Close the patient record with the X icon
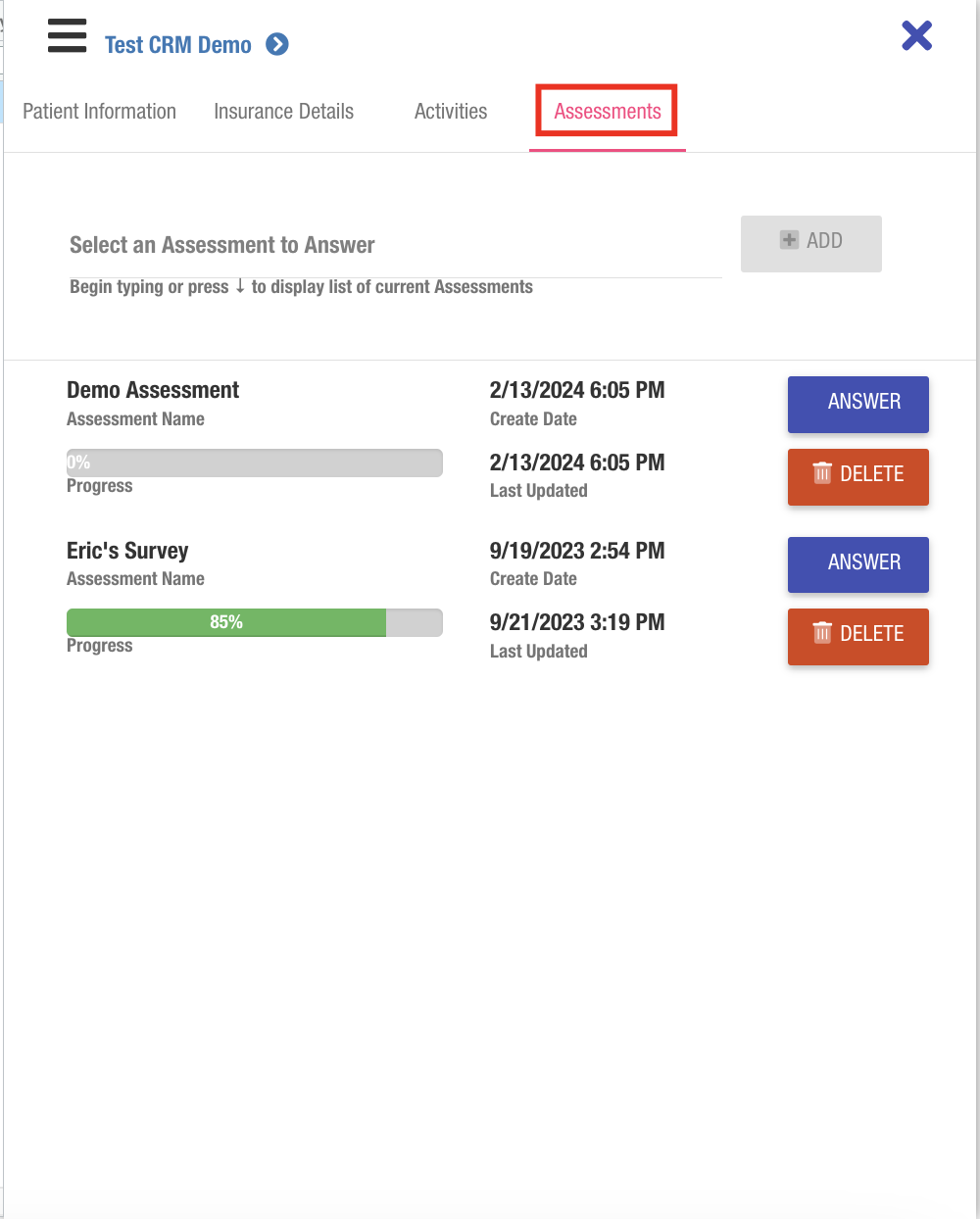Screen dimensions: 980x1219 [916, 35]
